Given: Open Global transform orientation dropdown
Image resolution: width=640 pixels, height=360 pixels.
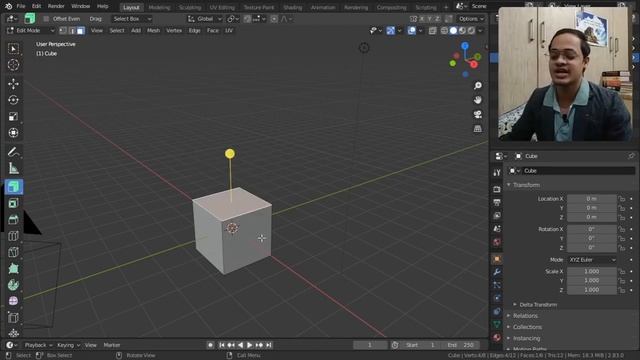Looking at the screenshot, I should pos(204,19).
